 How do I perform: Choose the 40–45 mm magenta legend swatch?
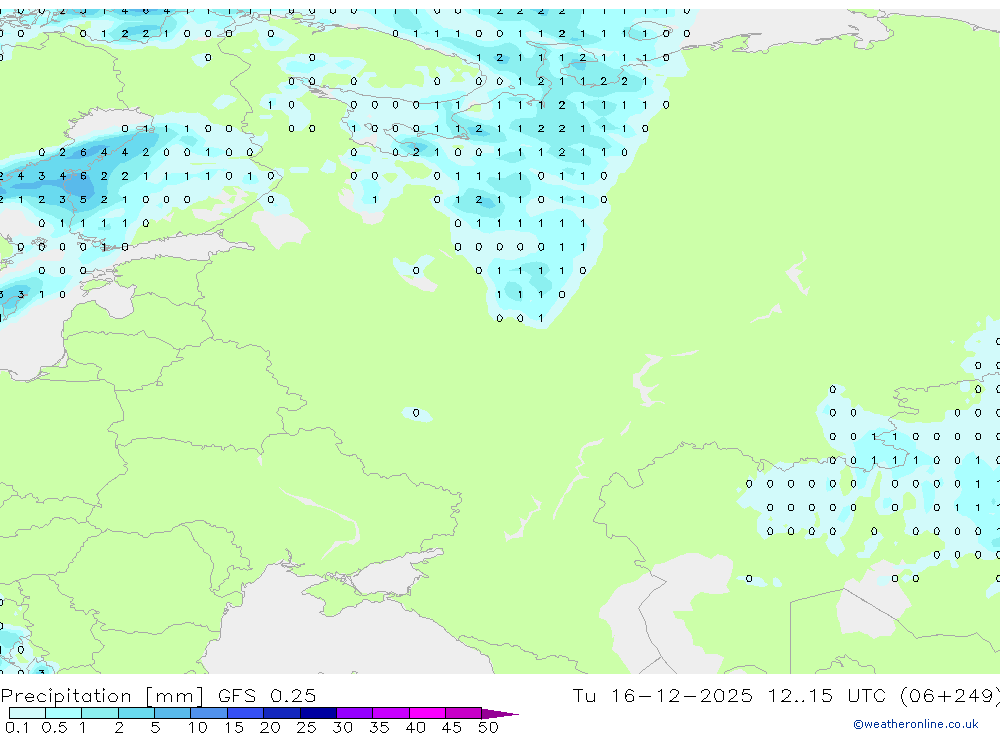(x=427, y=713)
